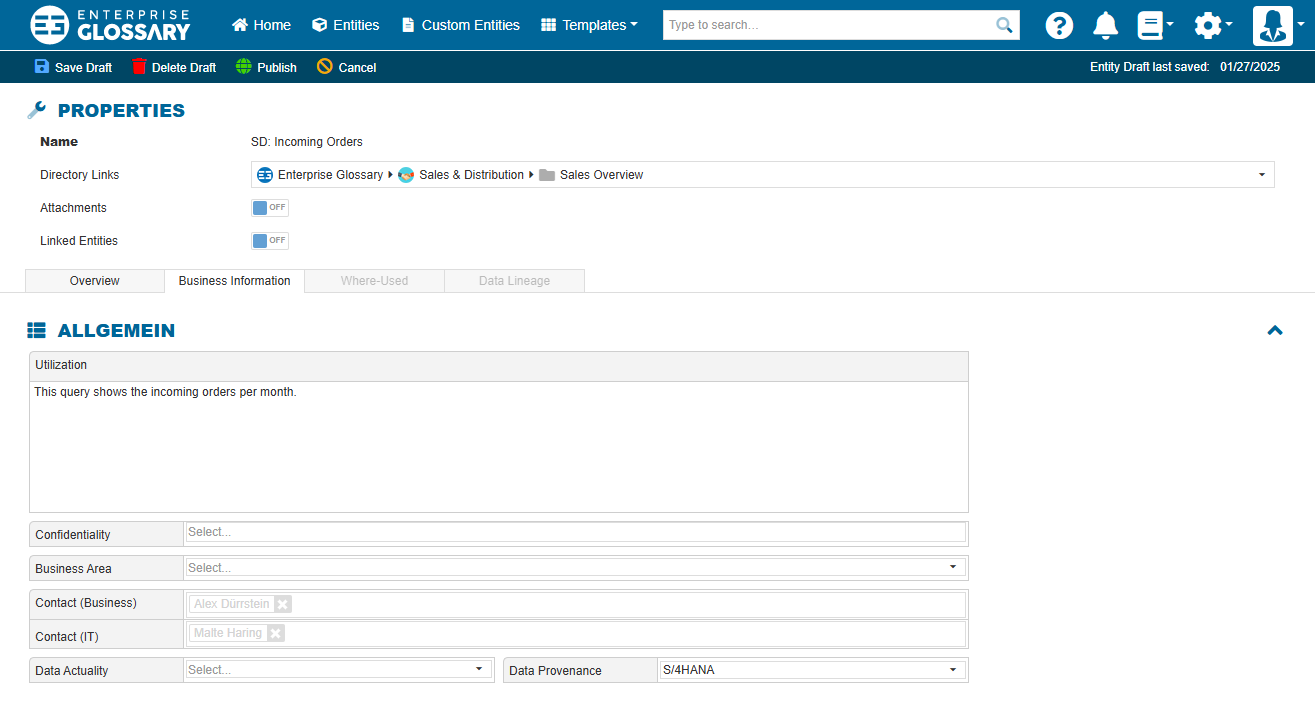Screen dimensions: 1315x727
Task: Open the documentation book icon menu
Action: pos(1154,25)
